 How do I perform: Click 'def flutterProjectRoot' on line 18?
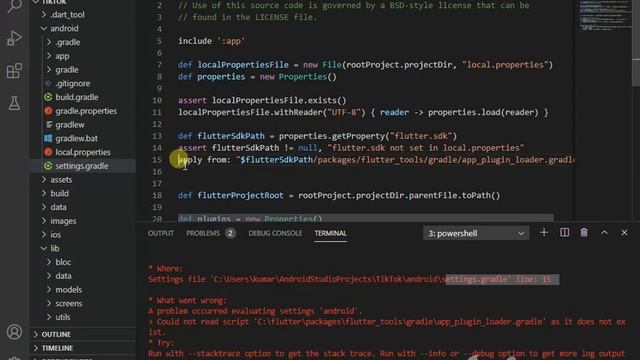point(230,196)
